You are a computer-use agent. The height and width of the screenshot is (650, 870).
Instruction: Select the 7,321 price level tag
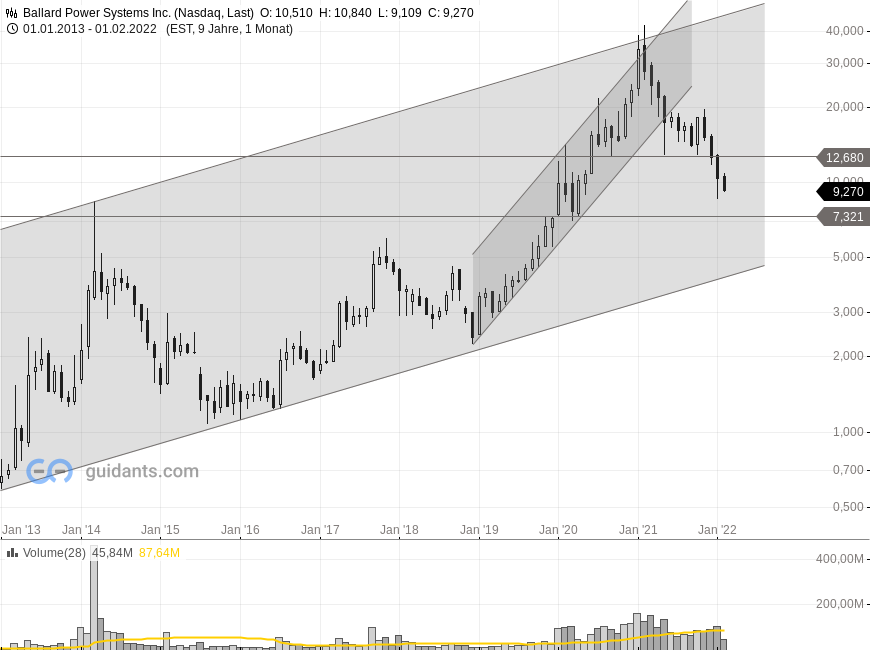pyautogui.click(x=841, y=217)
